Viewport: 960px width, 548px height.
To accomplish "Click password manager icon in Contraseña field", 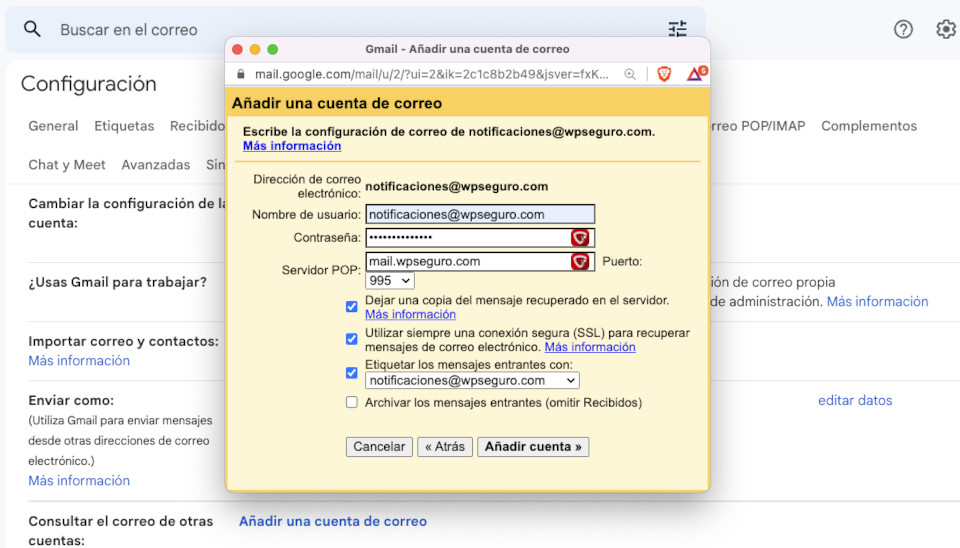I will (x=580, y=238).
